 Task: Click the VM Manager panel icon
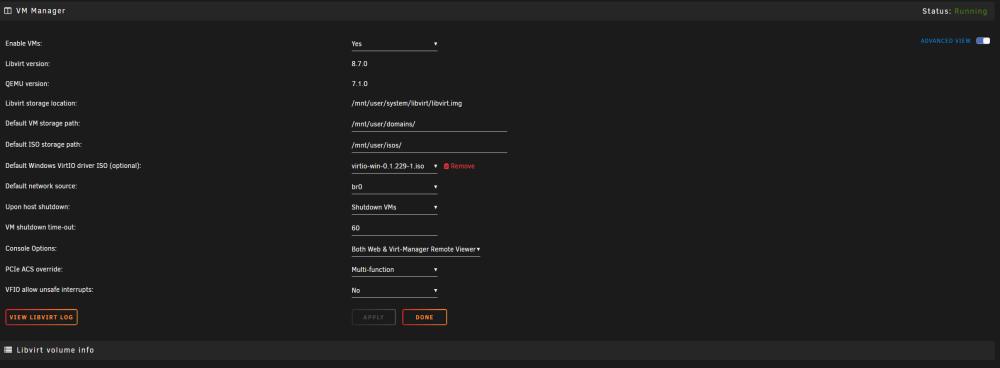[x=8, y=11]
